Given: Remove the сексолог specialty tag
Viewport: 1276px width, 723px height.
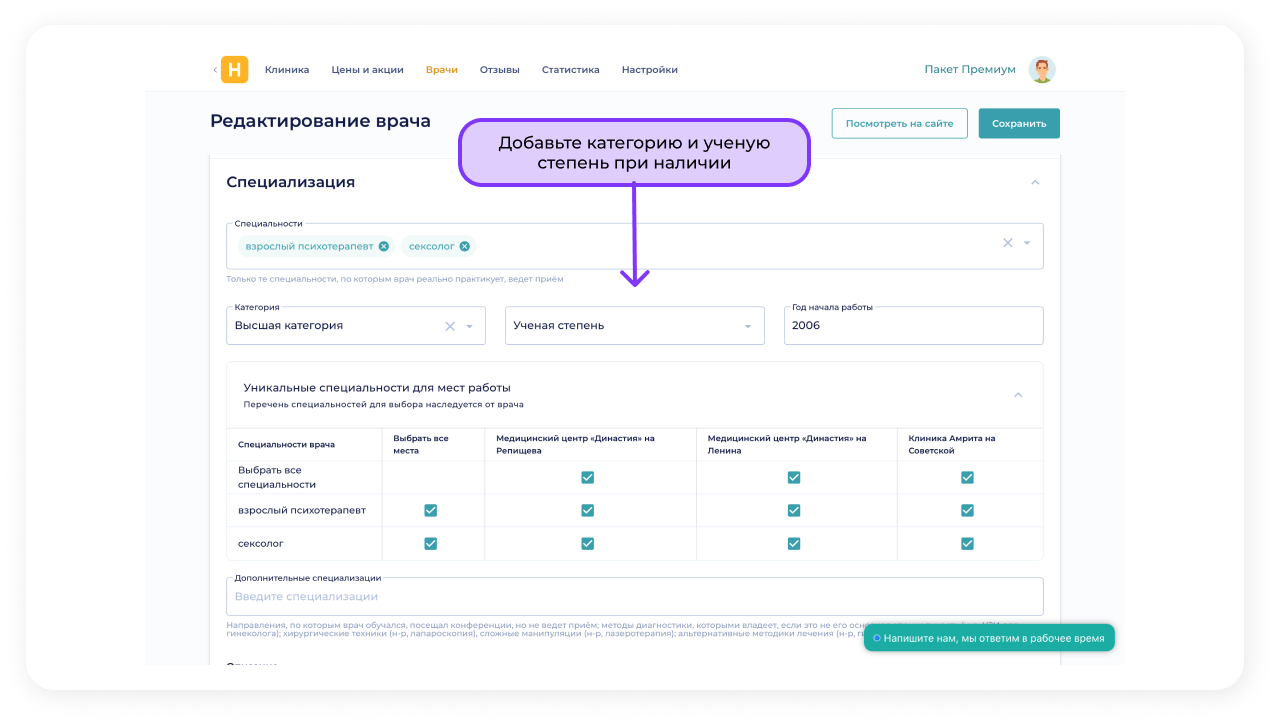Looking at the screenshot, I should tap(464, 246).
